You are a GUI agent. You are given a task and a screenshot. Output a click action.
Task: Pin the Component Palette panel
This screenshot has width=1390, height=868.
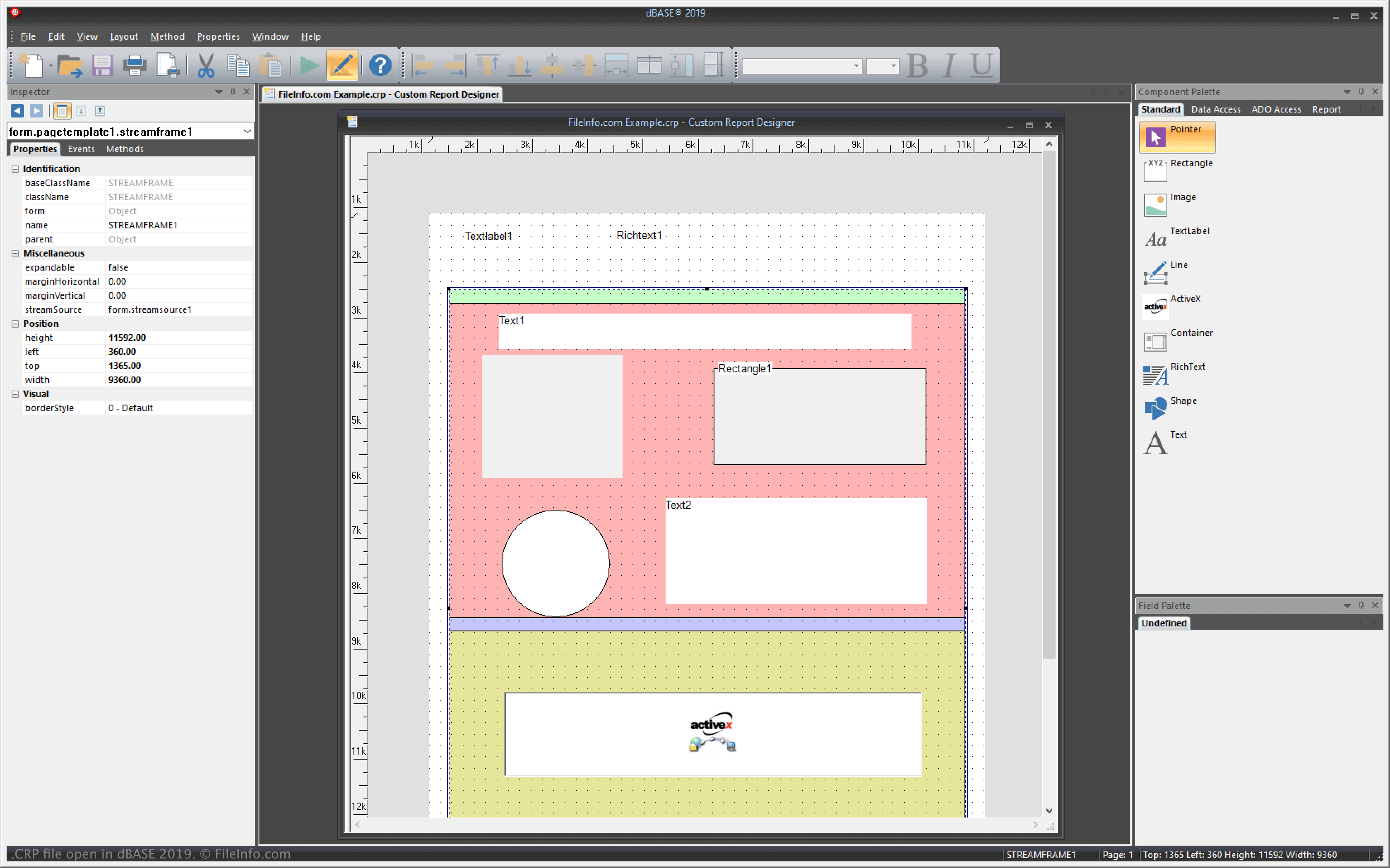tap(1361, 92)
